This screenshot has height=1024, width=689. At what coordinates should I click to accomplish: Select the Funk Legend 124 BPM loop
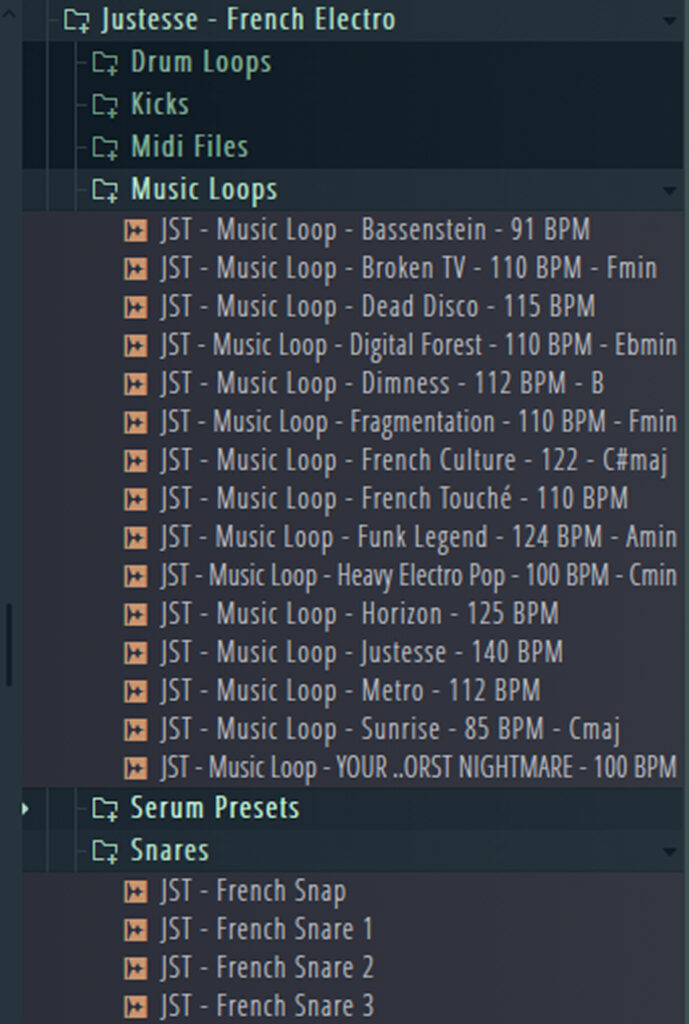tap(417, 537)
